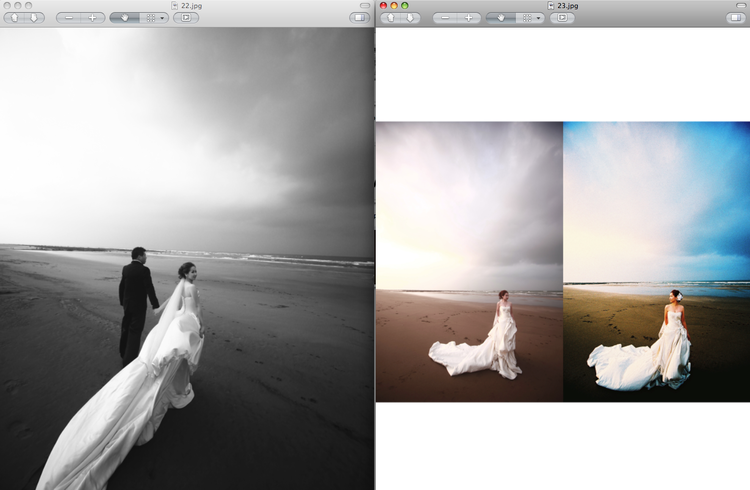The width and height of the screenshot is (750, 490).
Task: Open the select tool dropdown arrow in 22.jpg window
Action: (x=163, y=18)
